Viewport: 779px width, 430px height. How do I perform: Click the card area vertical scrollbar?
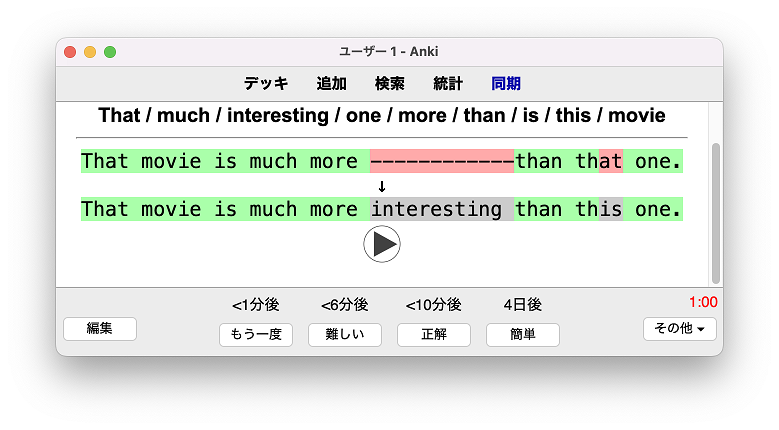(x=716, y=214)
